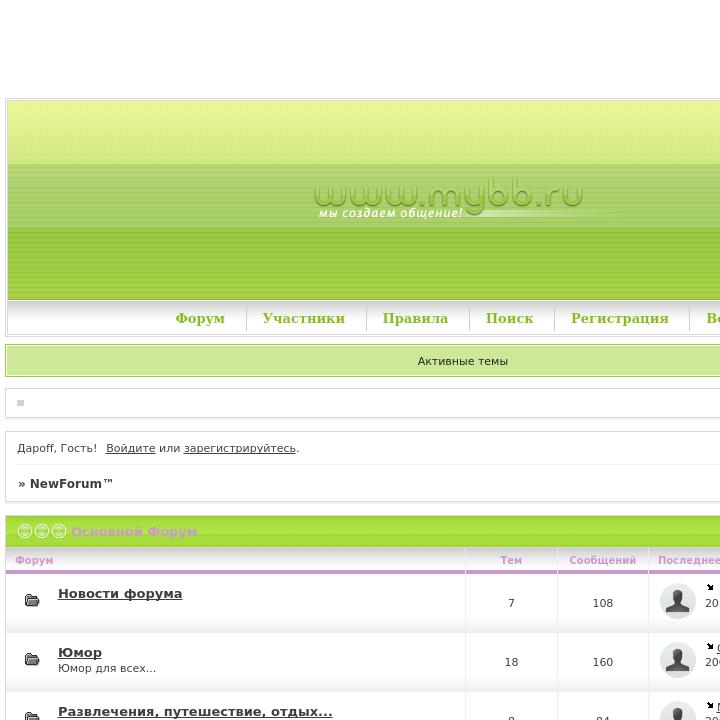Click the 18 topics count cell
The width and height of the screenshot is (720, 720).
[512, 662]
